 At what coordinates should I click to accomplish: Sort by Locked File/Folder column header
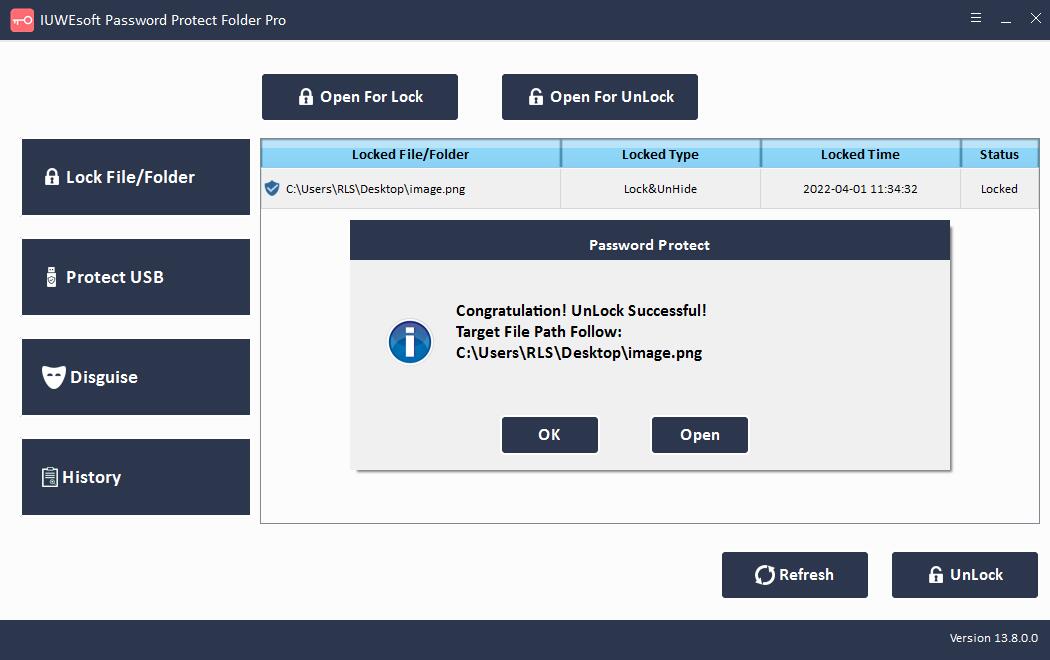pos(410,155)
